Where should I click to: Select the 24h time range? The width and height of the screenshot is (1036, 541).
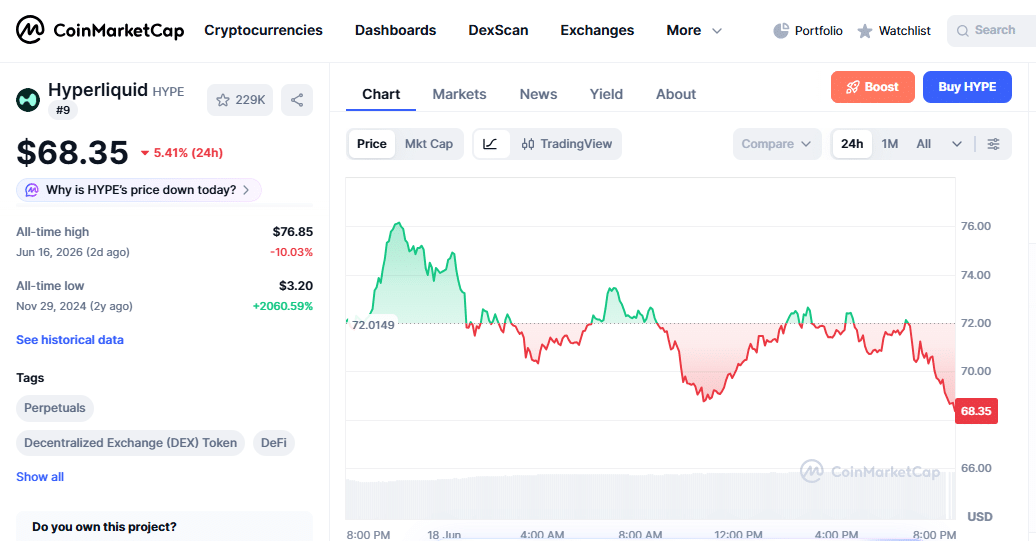pyautogui.click(x=852, y=144)
